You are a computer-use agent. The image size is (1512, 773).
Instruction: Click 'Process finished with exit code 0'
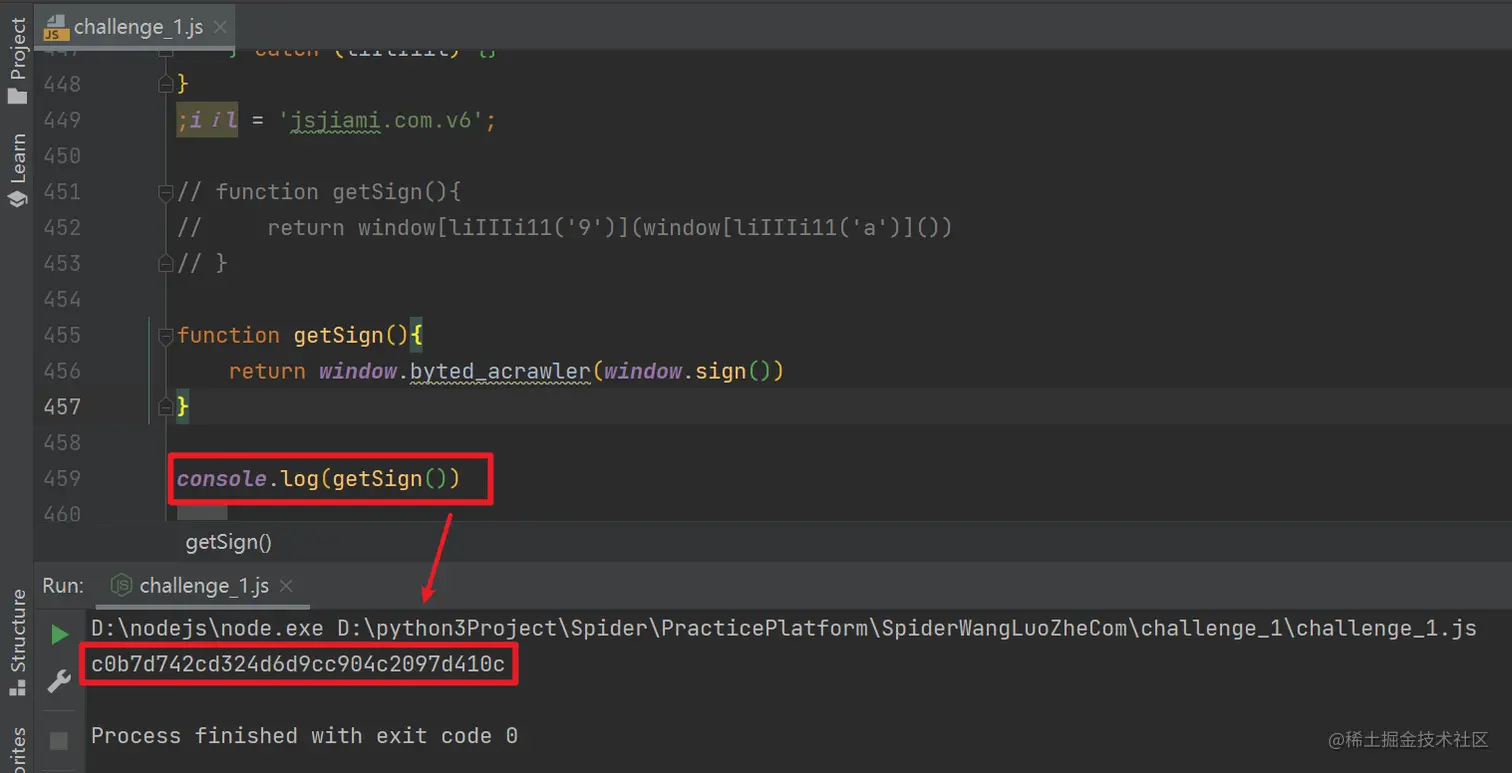[304, 737]
